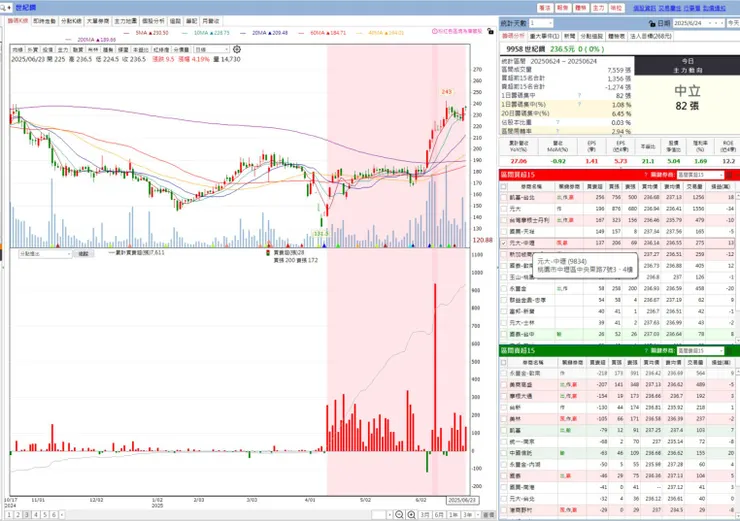Screen dimensions: 740x521
Task: Toggle the lock icon beside MA legend
Action: pyautogui.click(x=490, y=31)
